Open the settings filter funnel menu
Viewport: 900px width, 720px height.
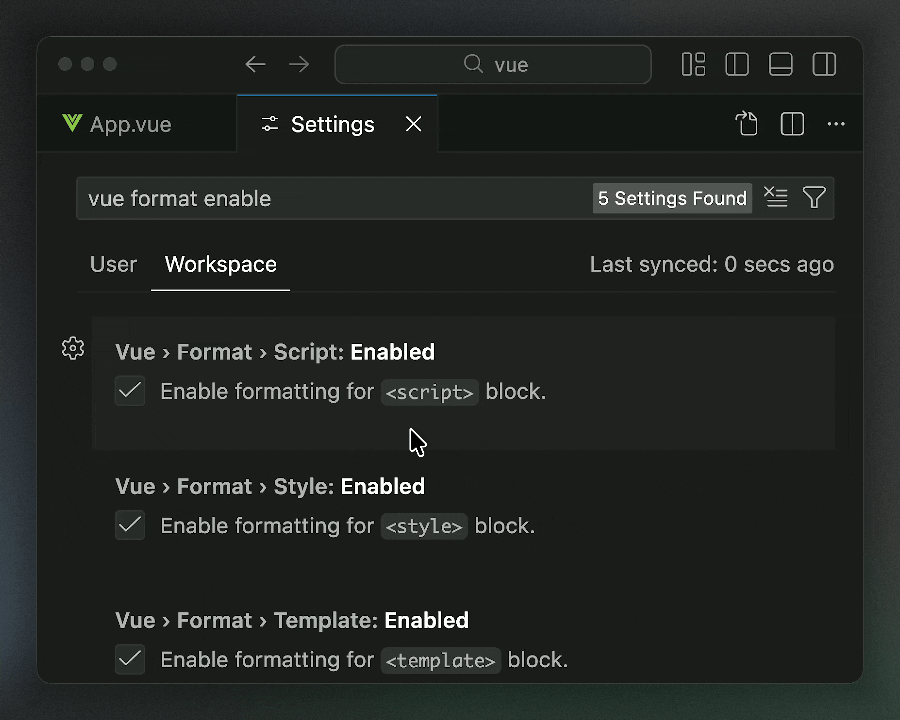815,198
